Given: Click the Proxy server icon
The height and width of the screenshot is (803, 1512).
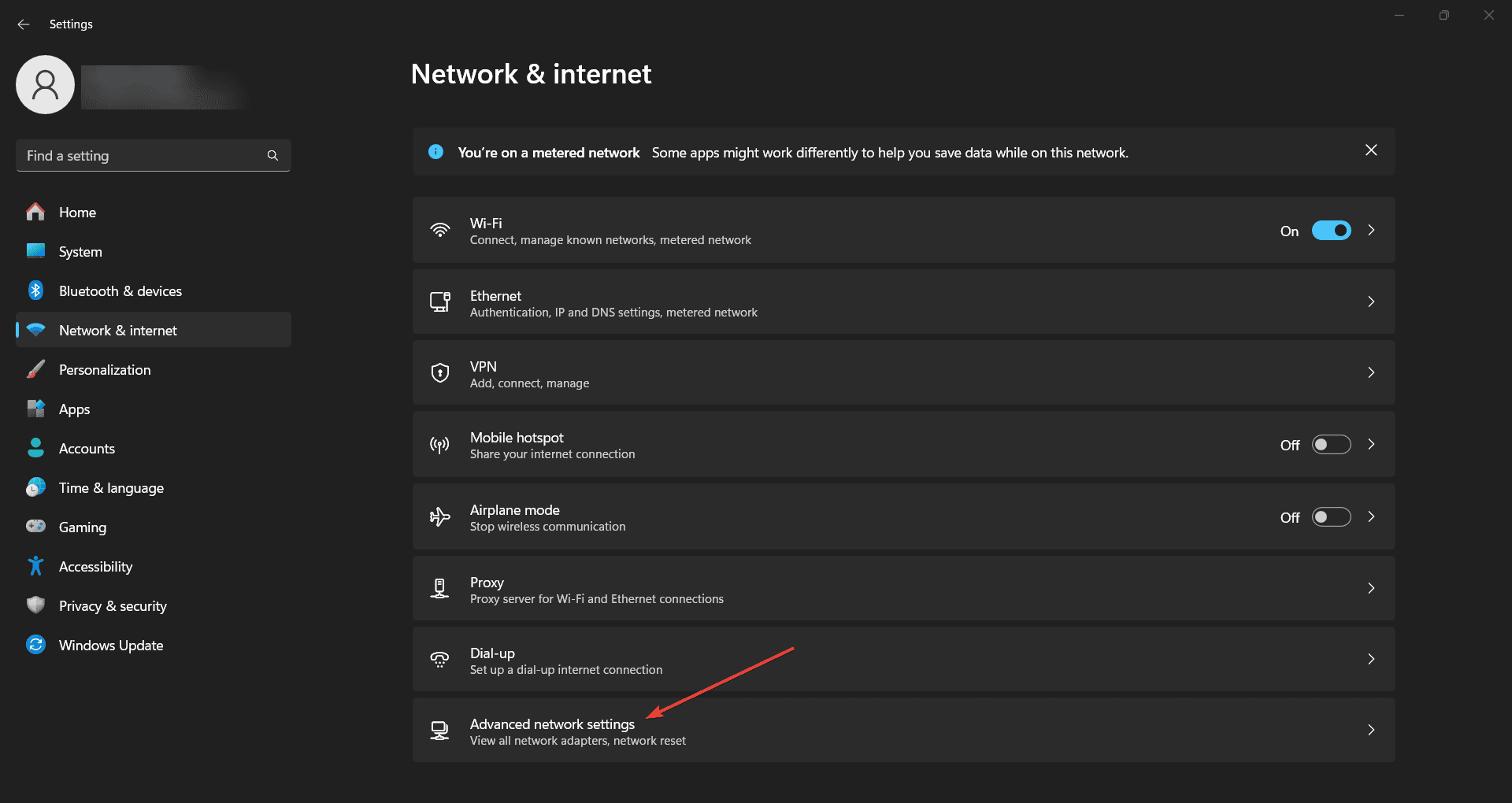Looking at the screenshot, I should [x=439, y=589].
